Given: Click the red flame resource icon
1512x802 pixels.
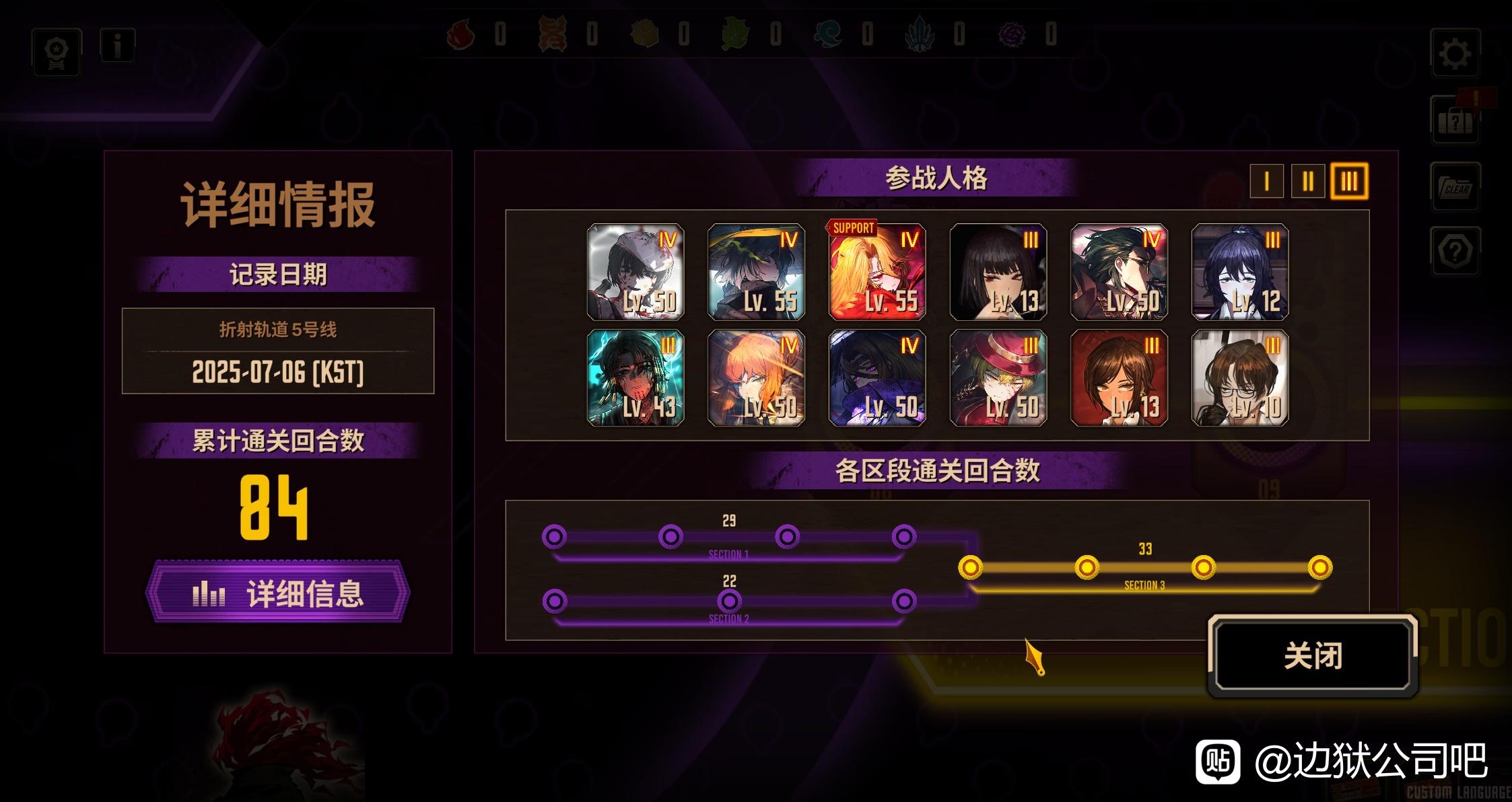Looking at the screenshot, I should [x=461, y=34].
